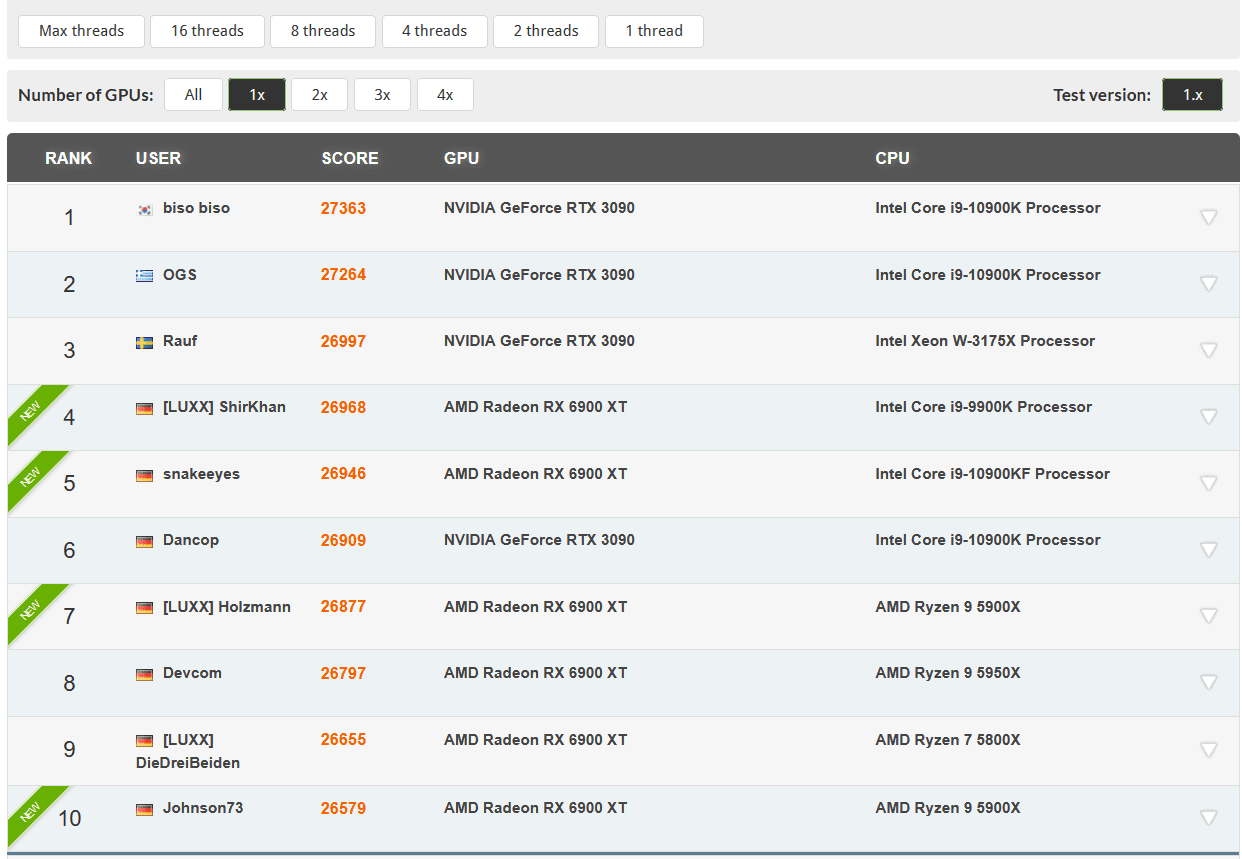1242x859 pixels.
Task: Open score 26946 result
Action: (343, 474)
